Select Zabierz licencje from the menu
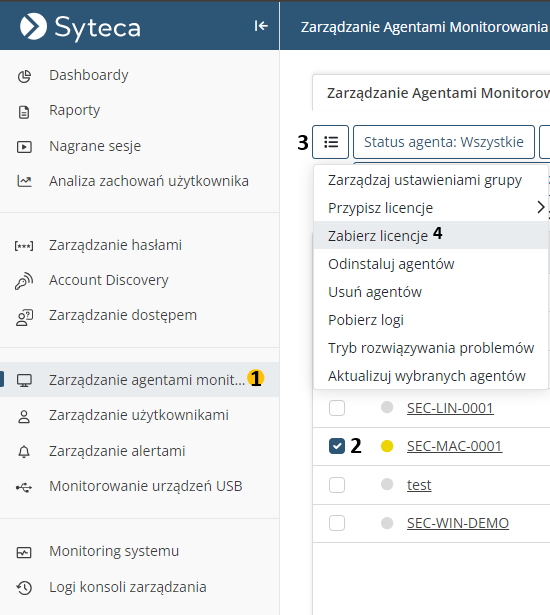The image size is (550, 615). pos(431,235)
